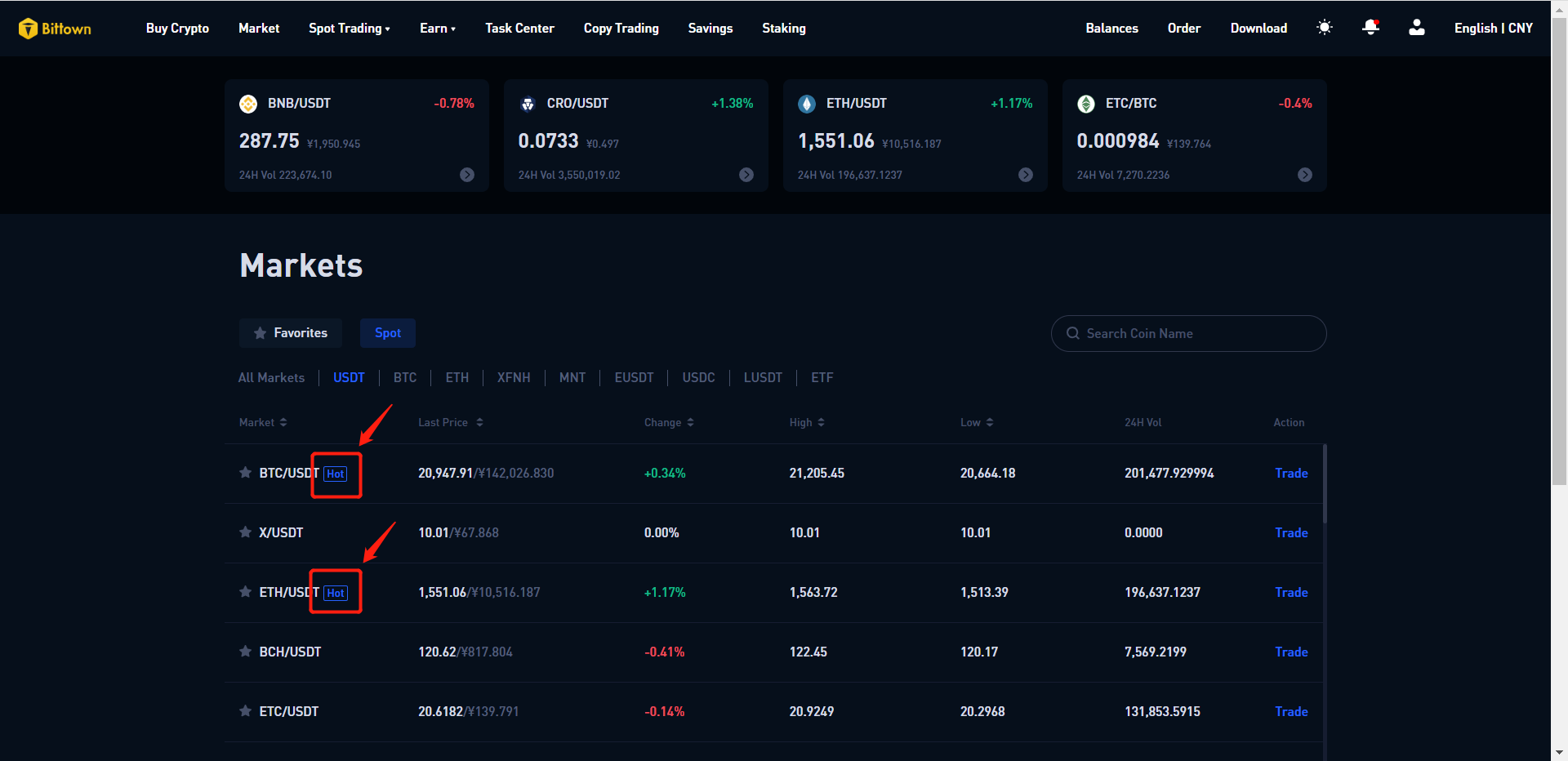Click the BNB coin icon
The image size is (1568, 761).
tap(248, 104)
